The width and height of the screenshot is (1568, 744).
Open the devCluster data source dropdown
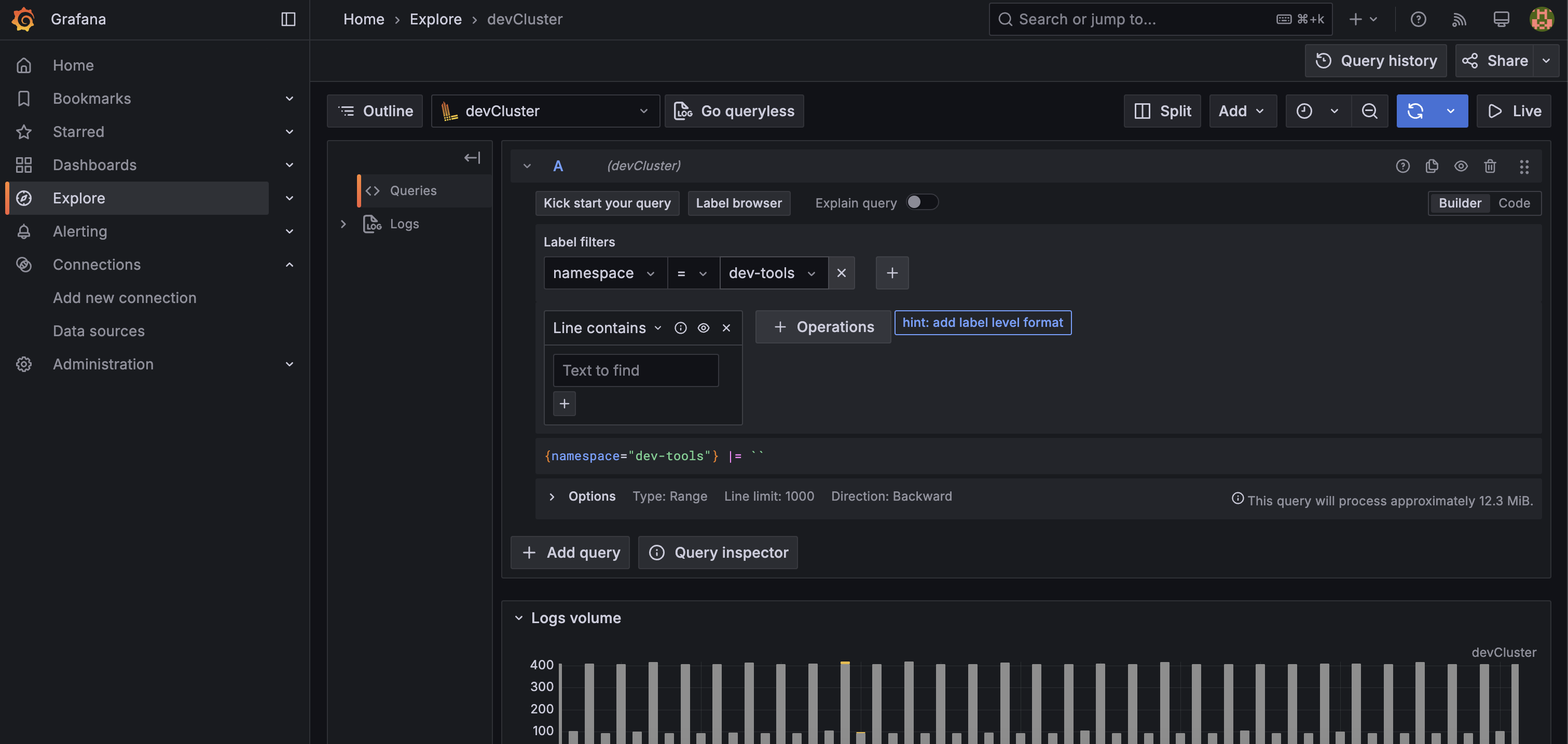click(545, 111)
